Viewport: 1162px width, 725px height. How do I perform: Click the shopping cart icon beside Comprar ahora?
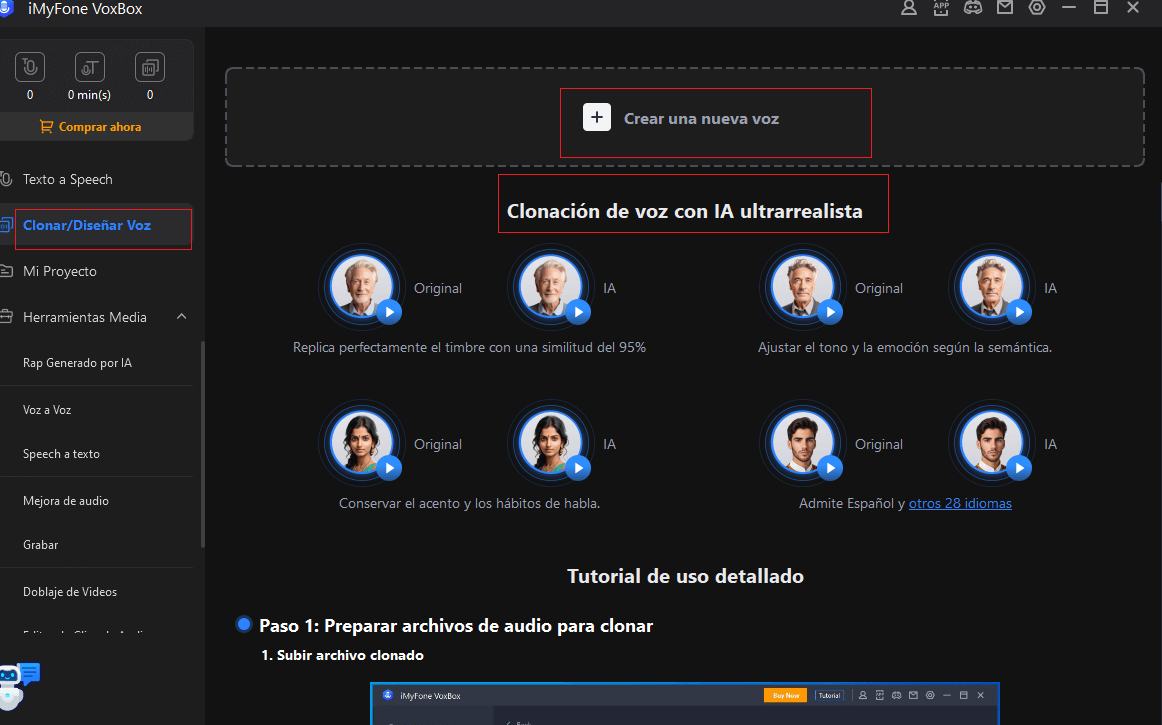(46, 127)
